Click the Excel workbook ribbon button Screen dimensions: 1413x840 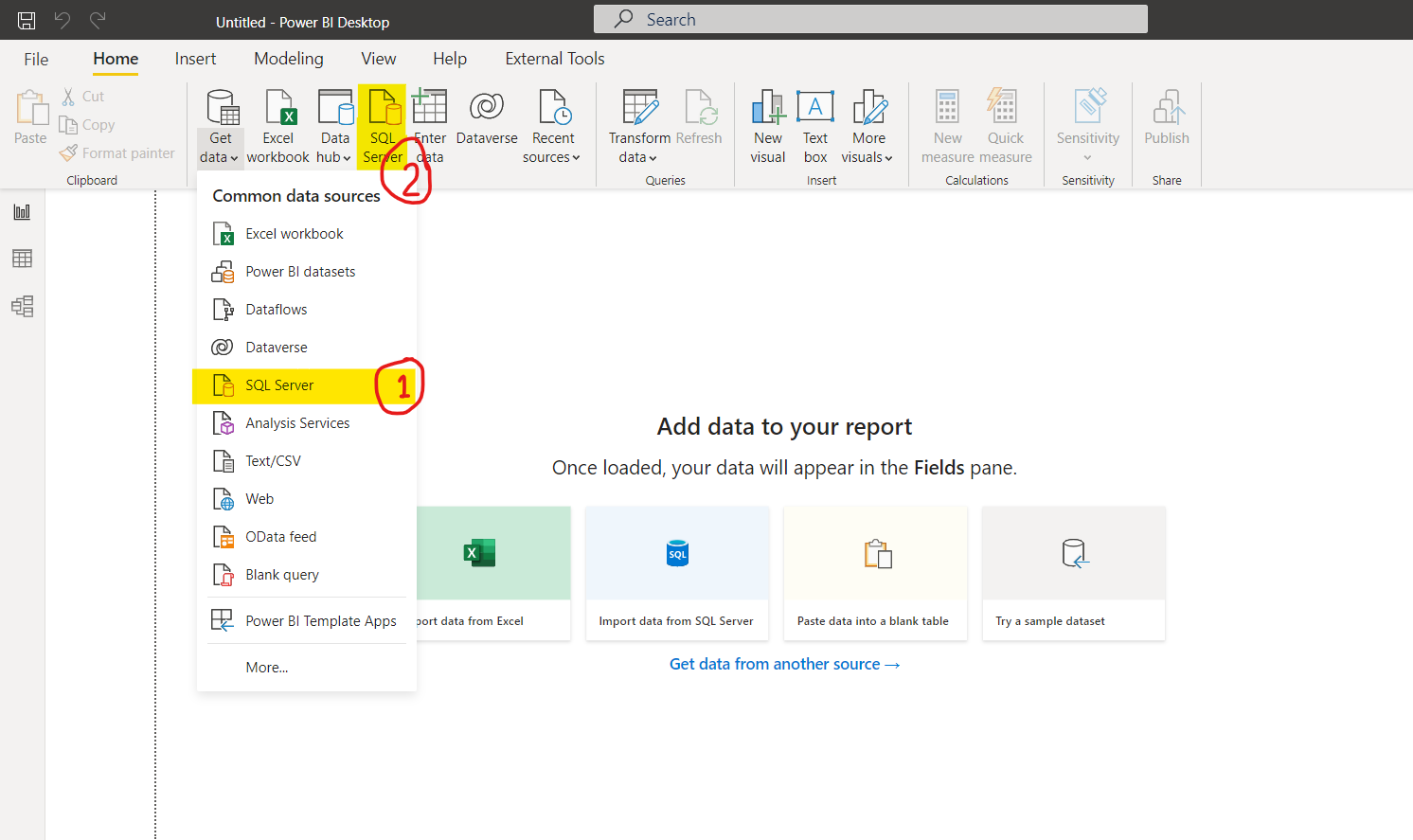(278, 127)
